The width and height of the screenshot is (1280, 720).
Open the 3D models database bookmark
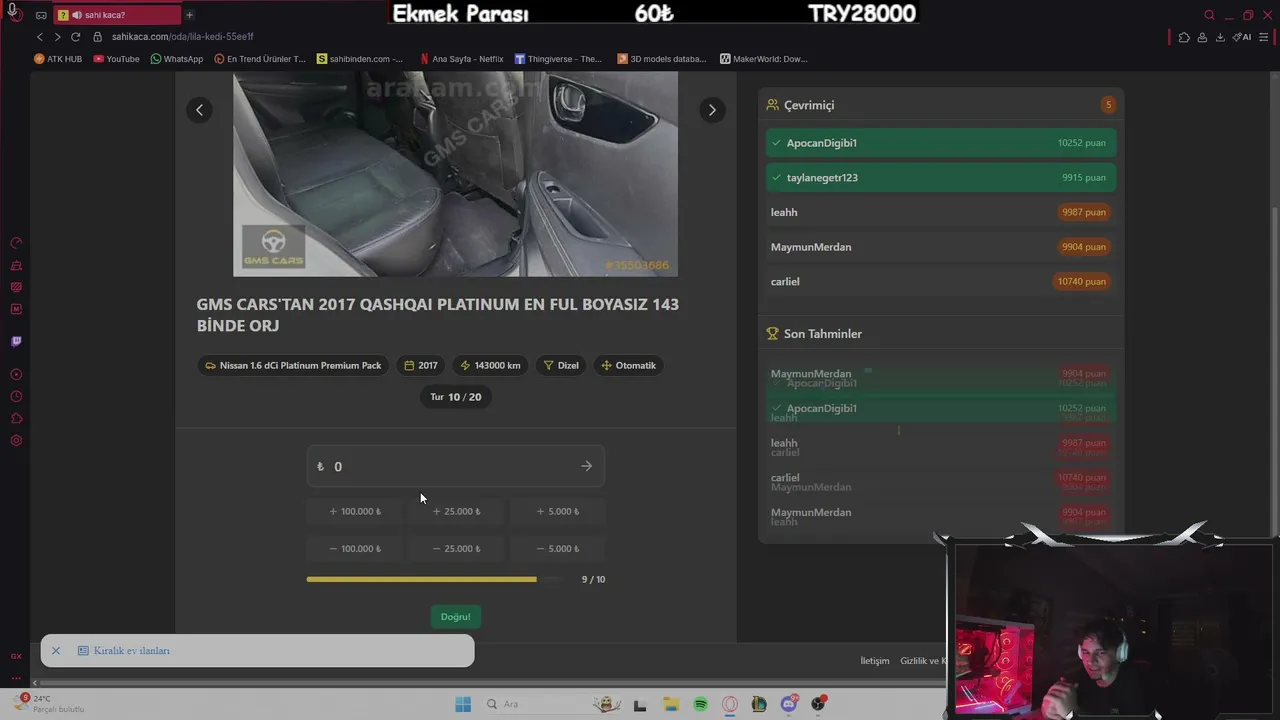pos(662,59)
